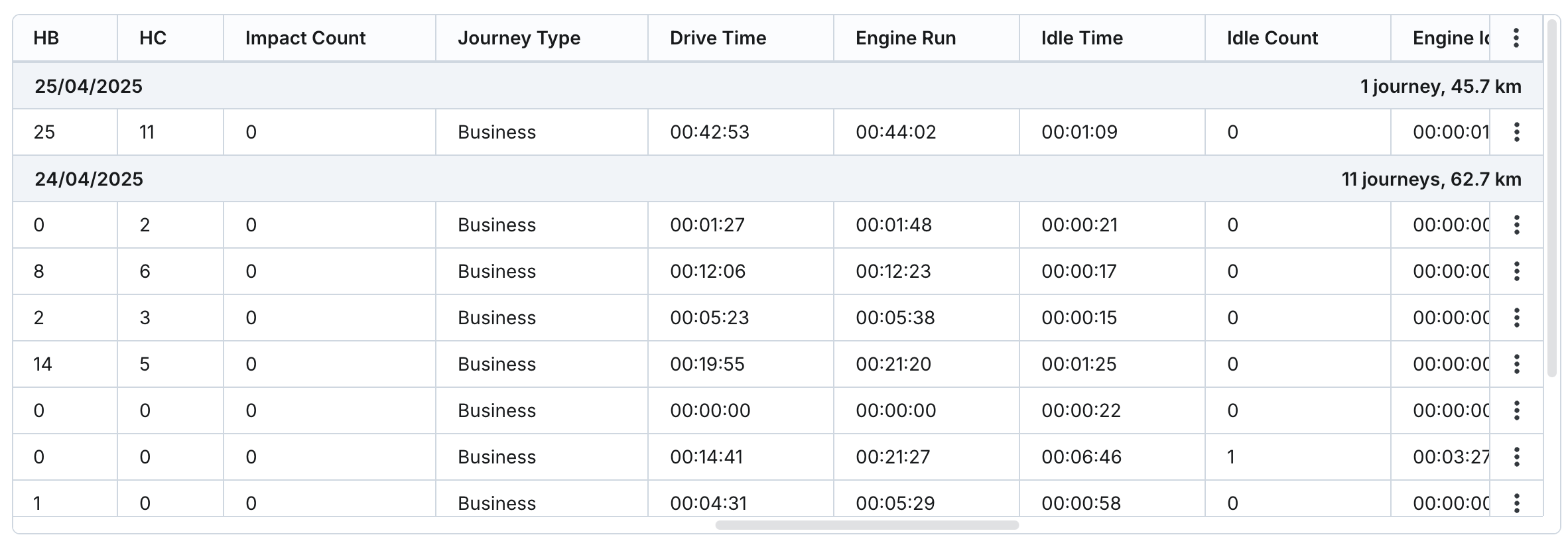The width and height of the screenshot is (1568, 545).
Task: Click the vertical scrollbar on the right
Action: coord(1551,199)
